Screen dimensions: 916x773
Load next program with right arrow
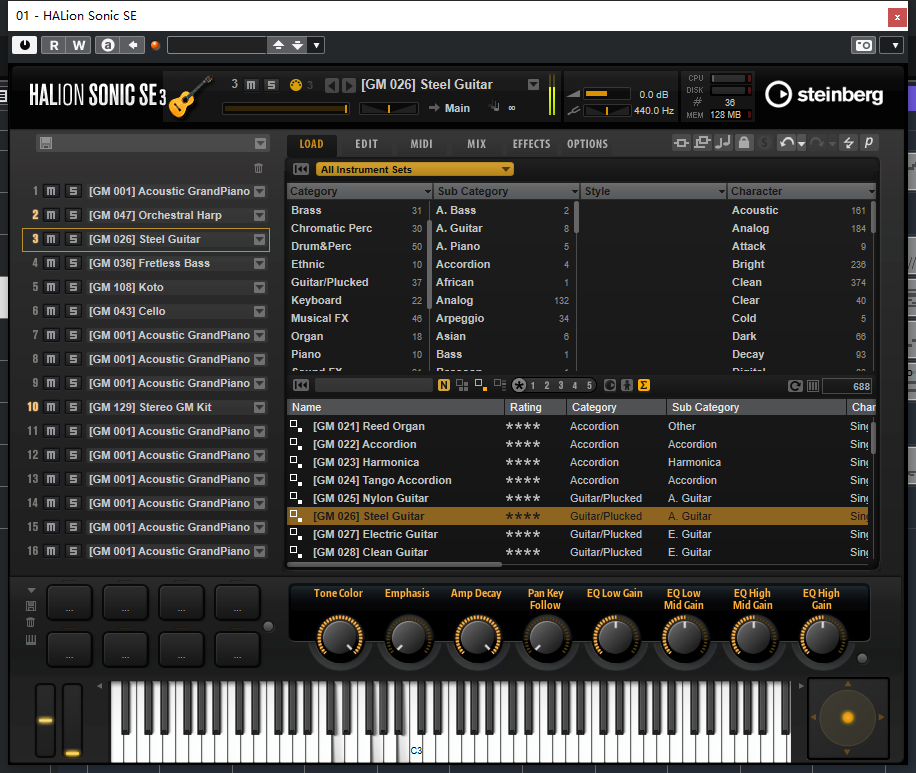[x=349, y=85]
